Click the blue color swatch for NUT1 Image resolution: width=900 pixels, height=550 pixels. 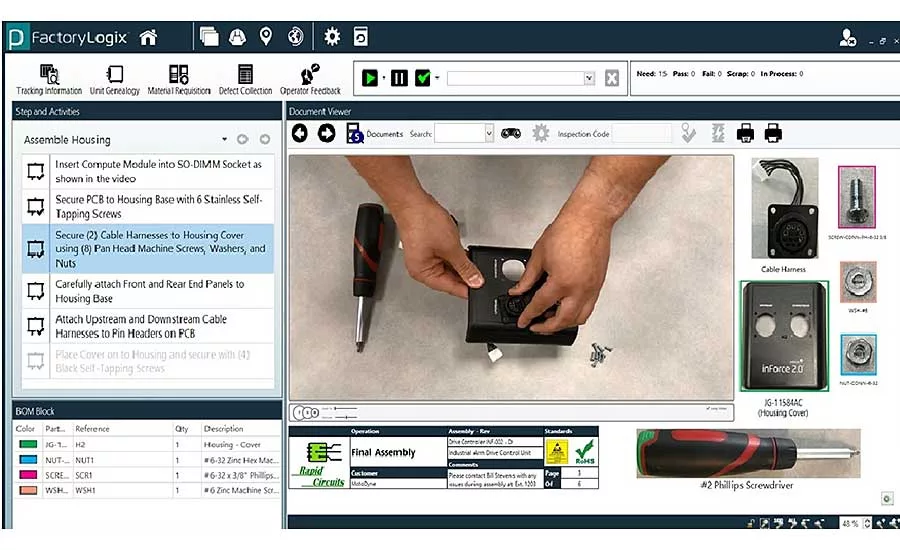[x=28, y=460]
